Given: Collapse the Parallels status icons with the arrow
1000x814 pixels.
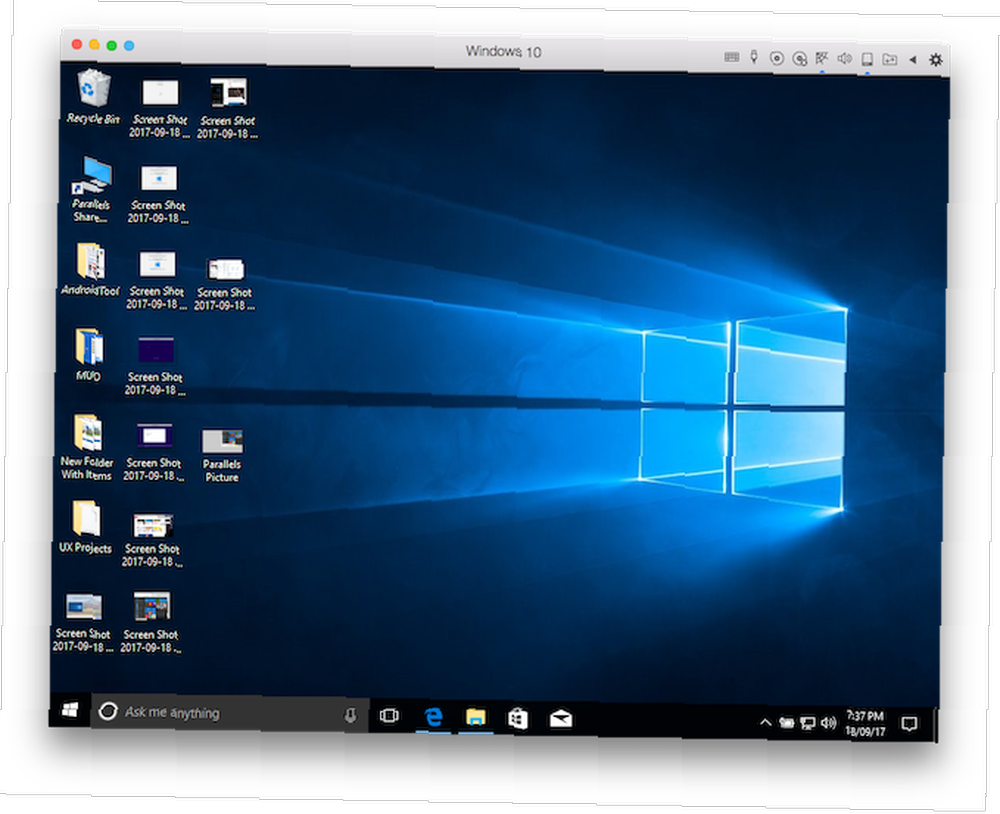Looking at the screenshot, I should [913, 59].
